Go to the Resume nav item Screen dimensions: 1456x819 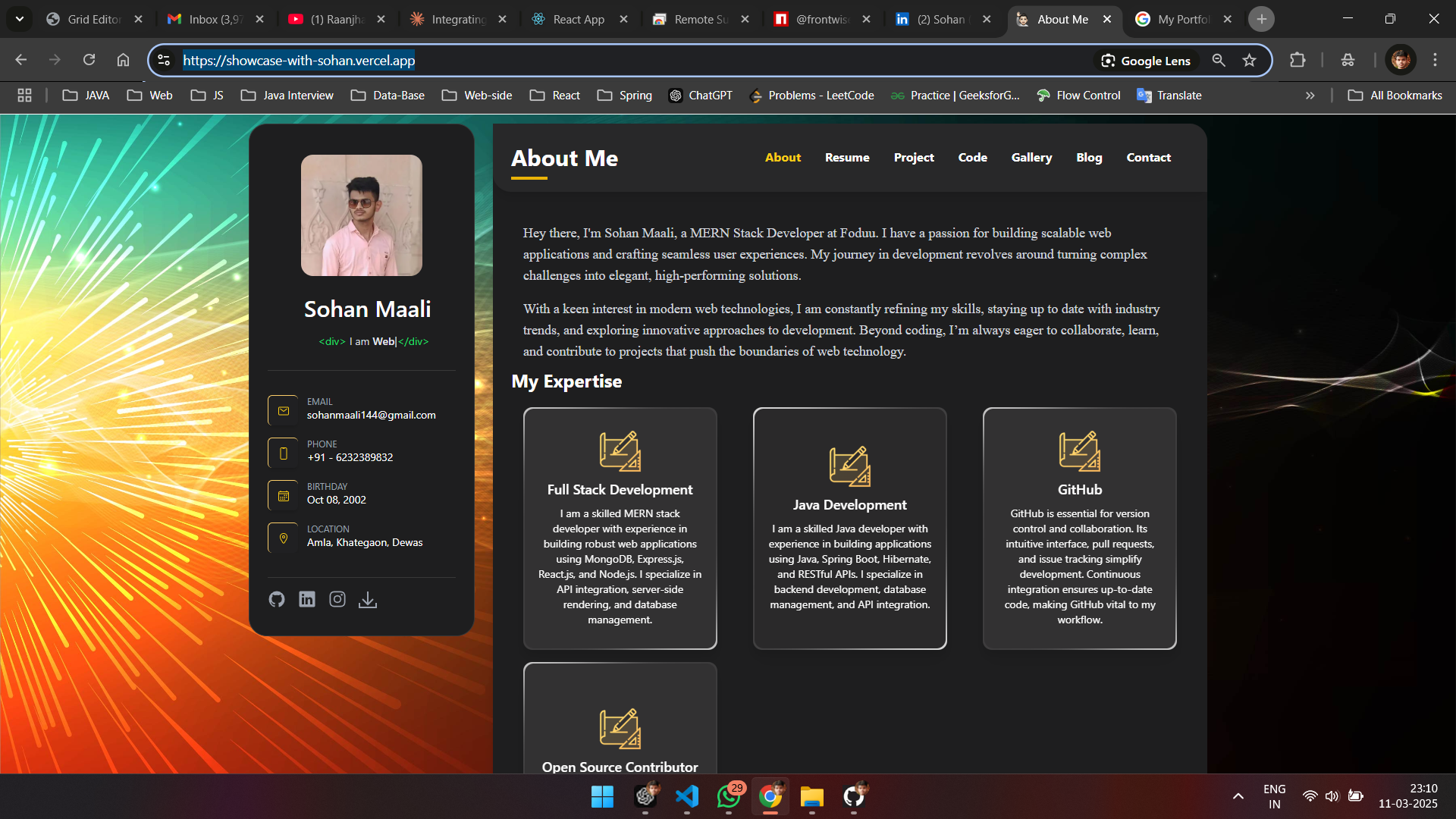847,158
